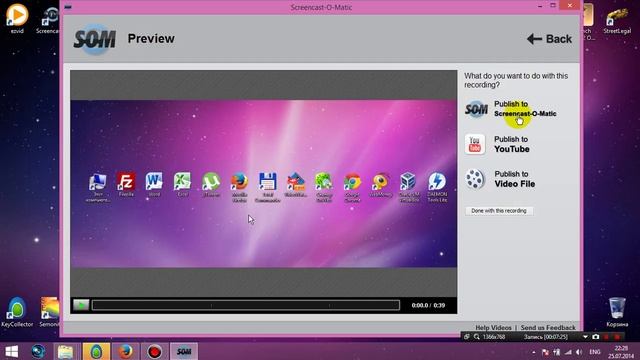Click the 0:00.0 / 0:39 time readout

(x=428, y=305)
